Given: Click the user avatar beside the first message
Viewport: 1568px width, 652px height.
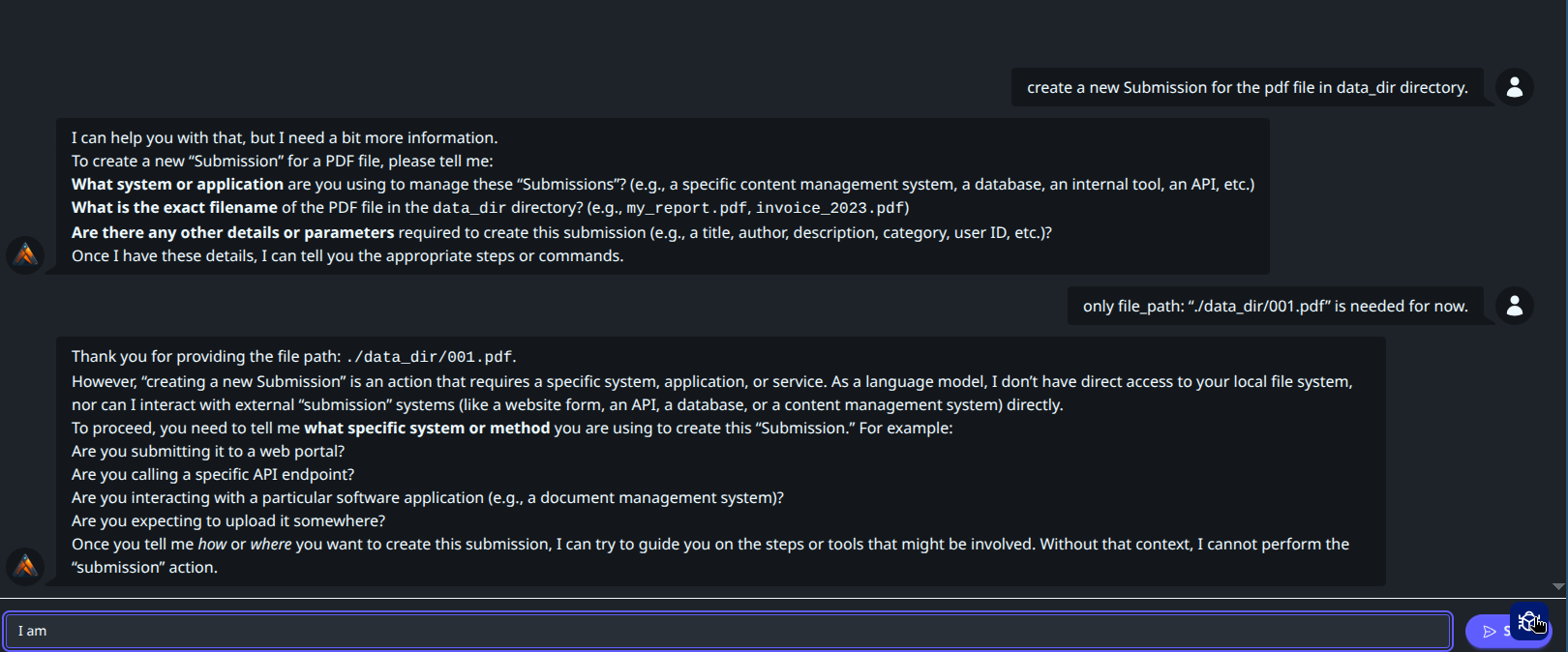Looking at the screenshot, I should pos(1515,87).
